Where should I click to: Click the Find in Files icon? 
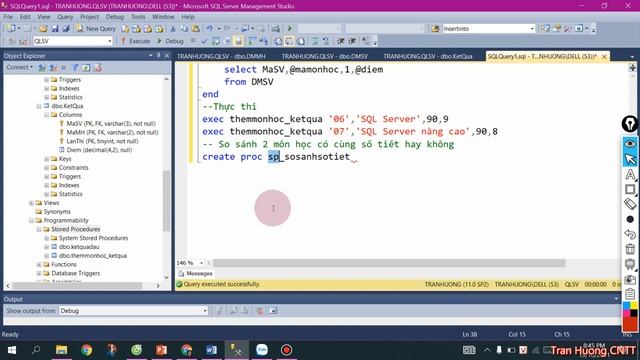pos(435,29)
